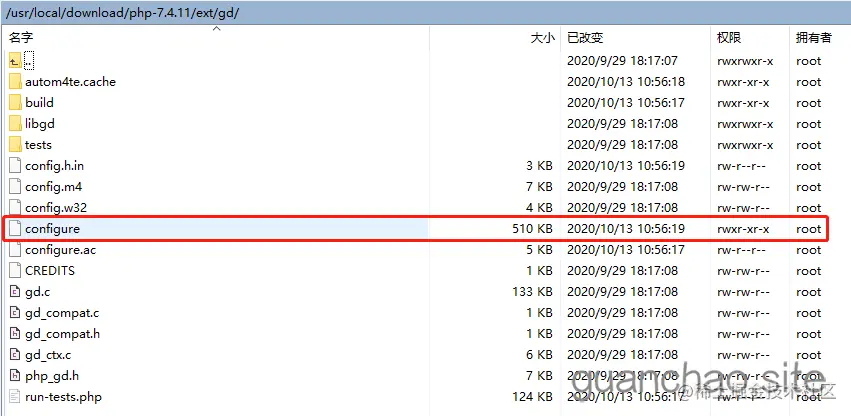Click the config.m4 file icon
The width and height of the screenshot is (851, 416).
pos(15,187)
